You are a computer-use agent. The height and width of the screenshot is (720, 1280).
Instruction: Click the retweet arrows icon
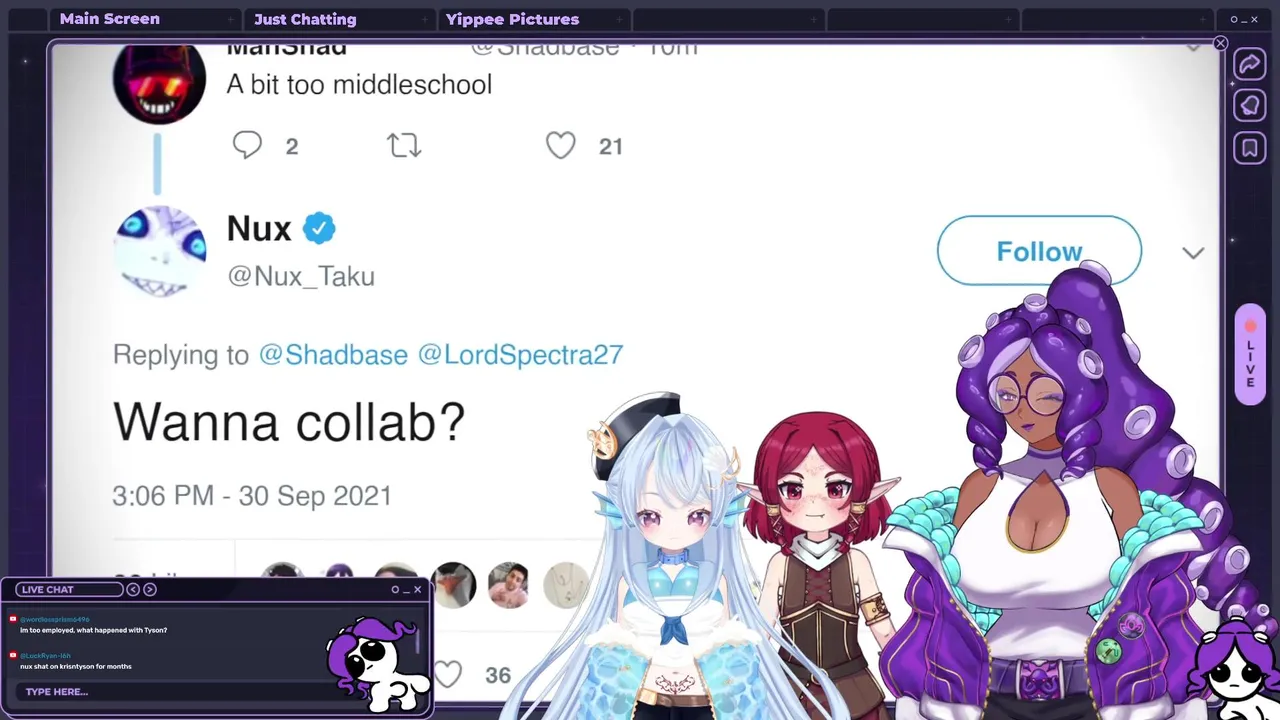click(x=404, y=146)
